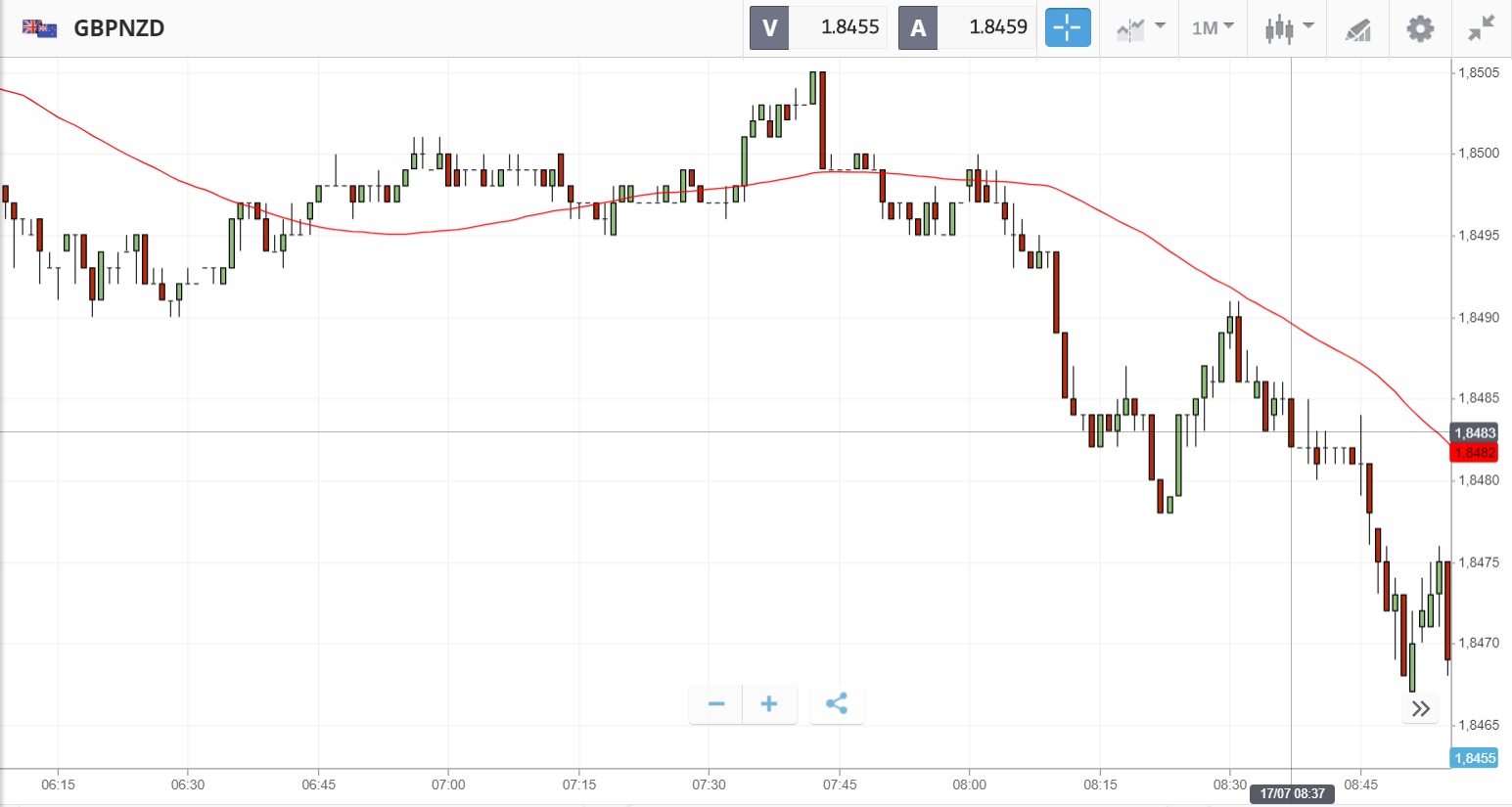The height and width of the screenshot is (807, 1512).
Task: Expand the 1M timeframe dropdown
Action: coord(1213,28)
